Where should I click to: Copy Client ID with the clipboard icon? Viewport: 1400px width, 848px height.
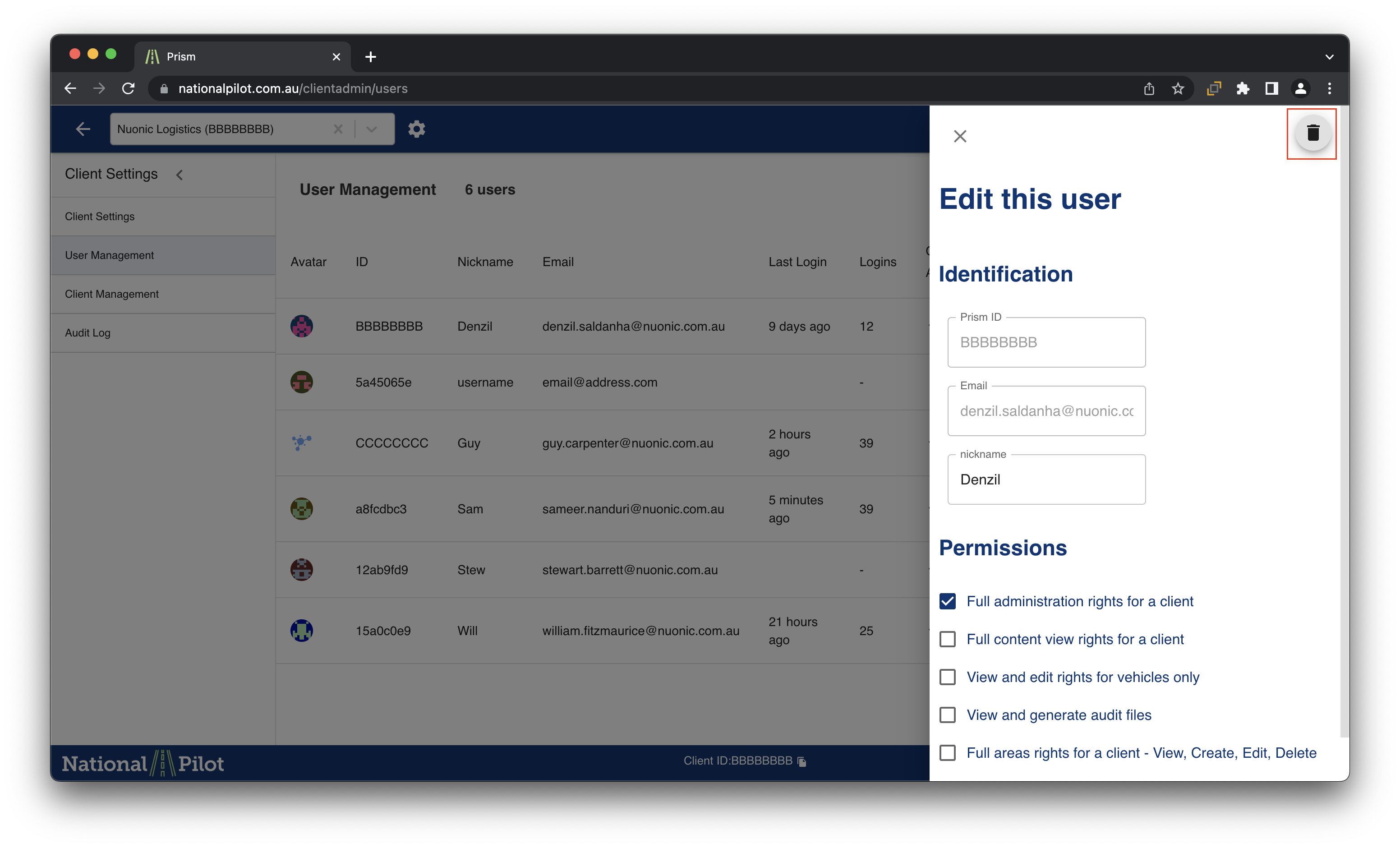click(x=801, y=761)
